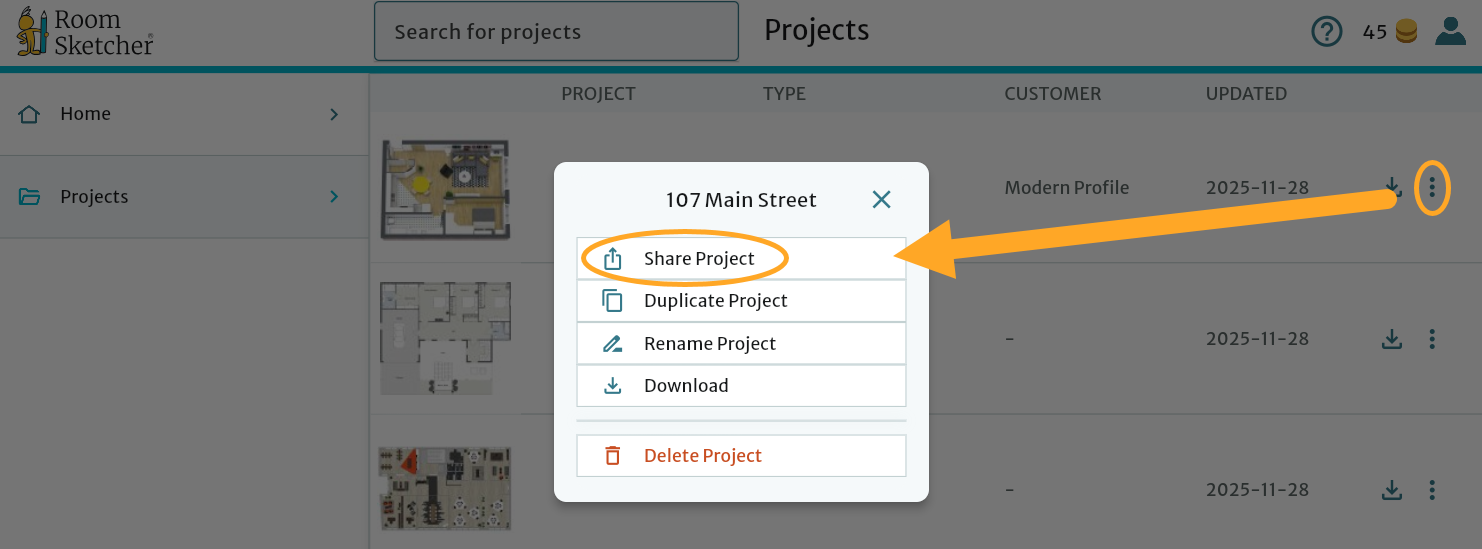Click the Projects page heading
This screenshot has width=1482, height=549.
(x=816, y=31)
